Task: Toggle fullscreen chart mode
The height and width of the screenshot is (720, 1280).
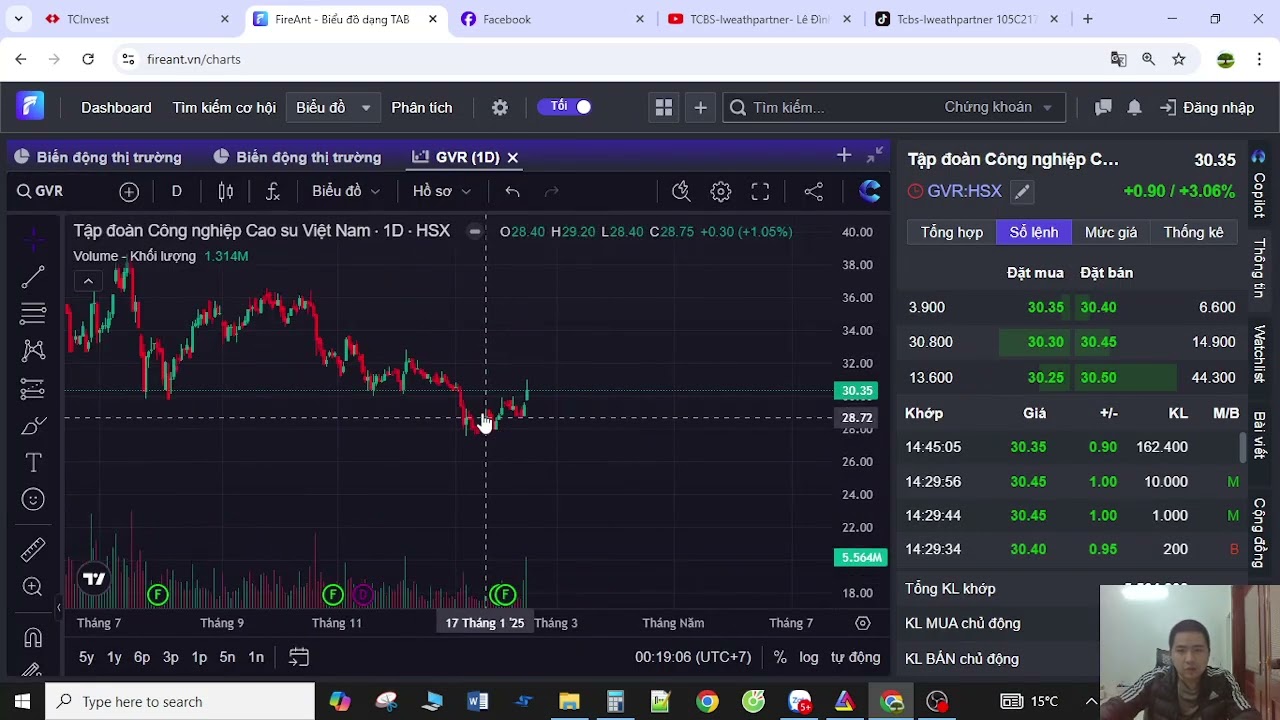Action: click(760, 191)
